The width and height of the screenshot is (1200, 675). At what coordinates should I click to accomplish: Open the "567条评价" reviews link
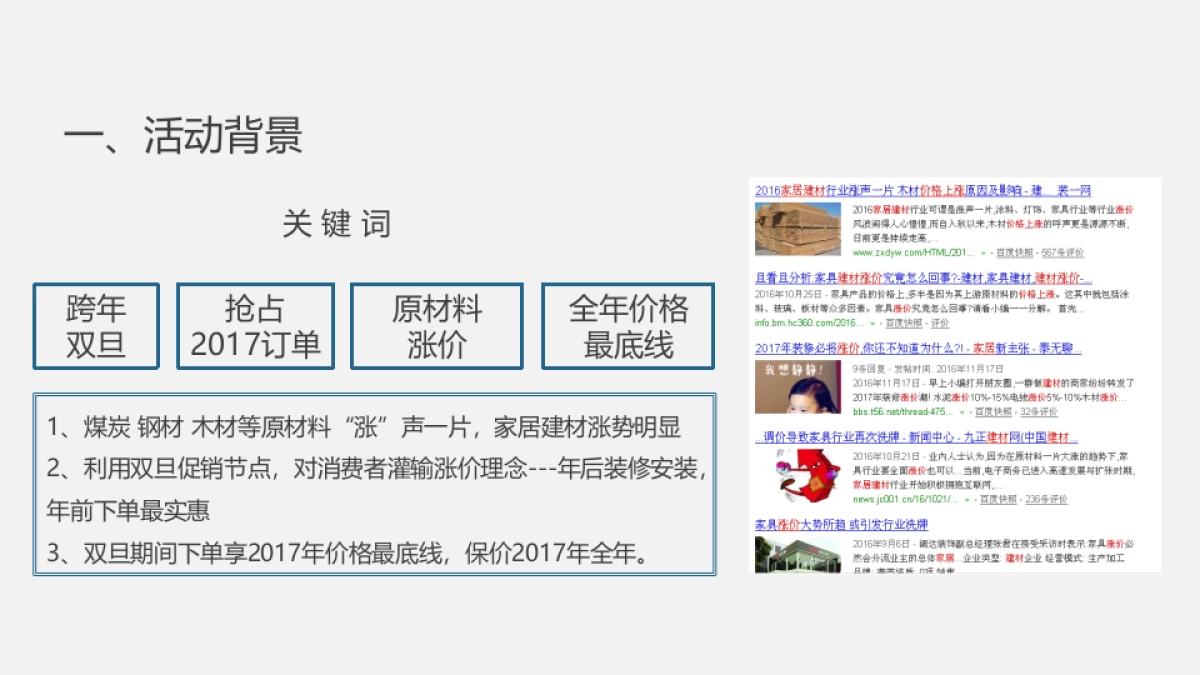point(1061,251)
